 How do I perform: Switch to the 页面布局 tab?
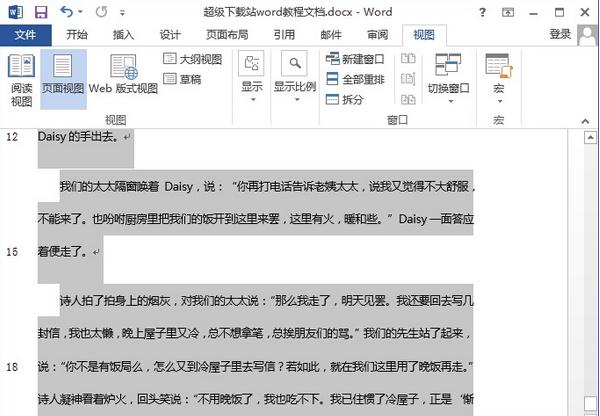point(227,35)
